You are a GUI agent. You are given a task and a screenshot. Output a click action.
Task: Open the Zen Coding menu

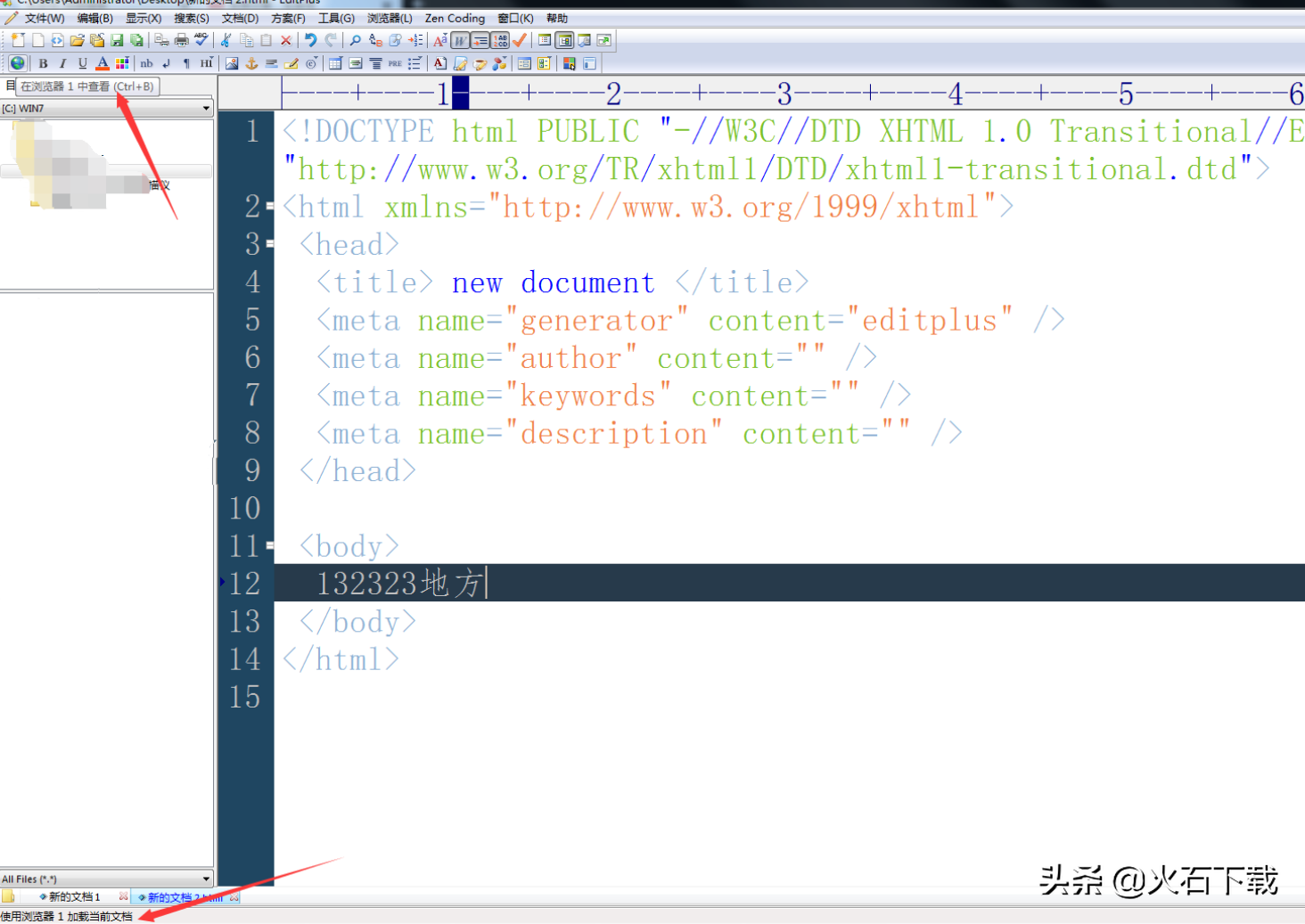(x=455, y=18)
